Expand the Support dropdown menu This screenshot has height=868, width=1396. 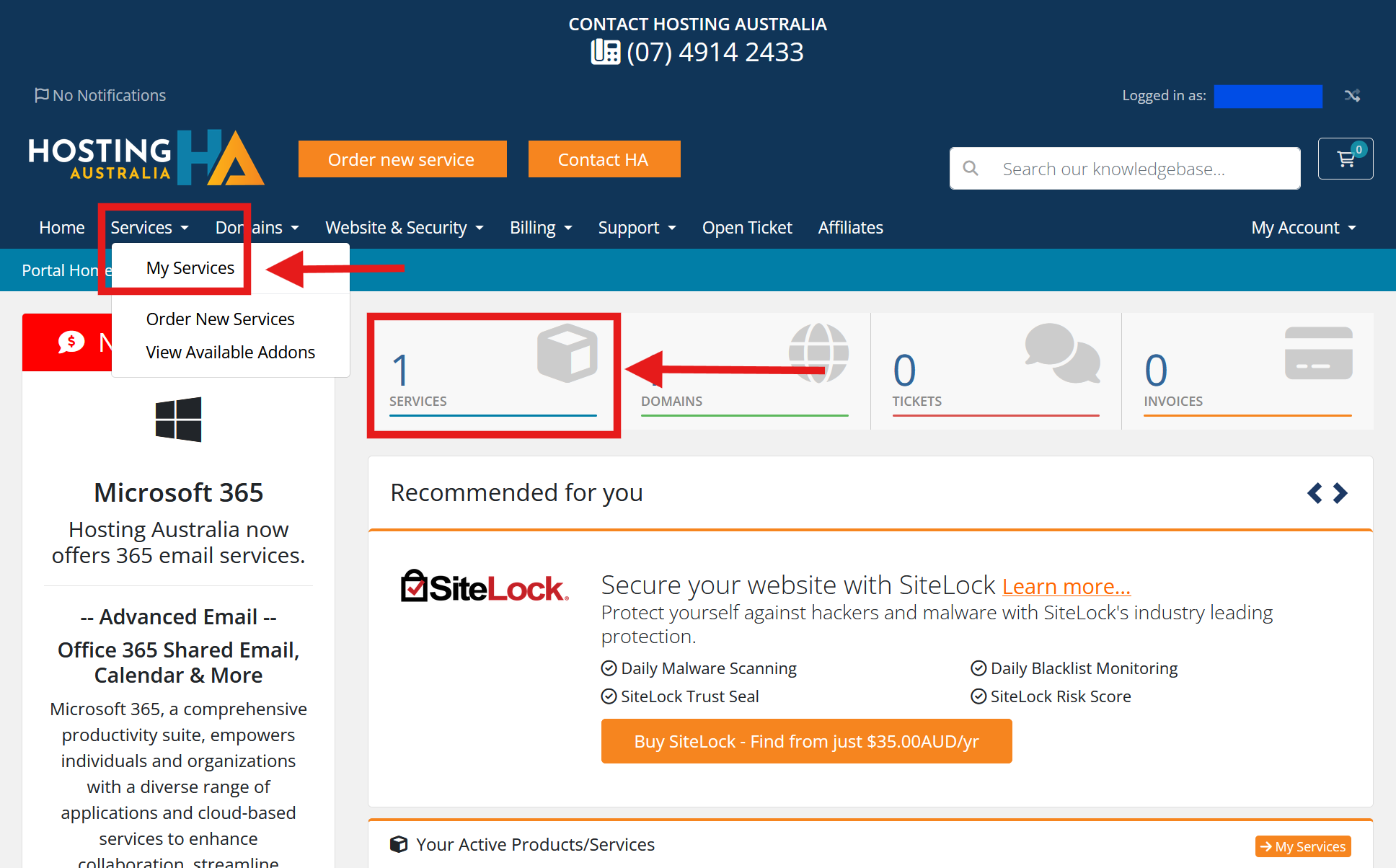637,228
